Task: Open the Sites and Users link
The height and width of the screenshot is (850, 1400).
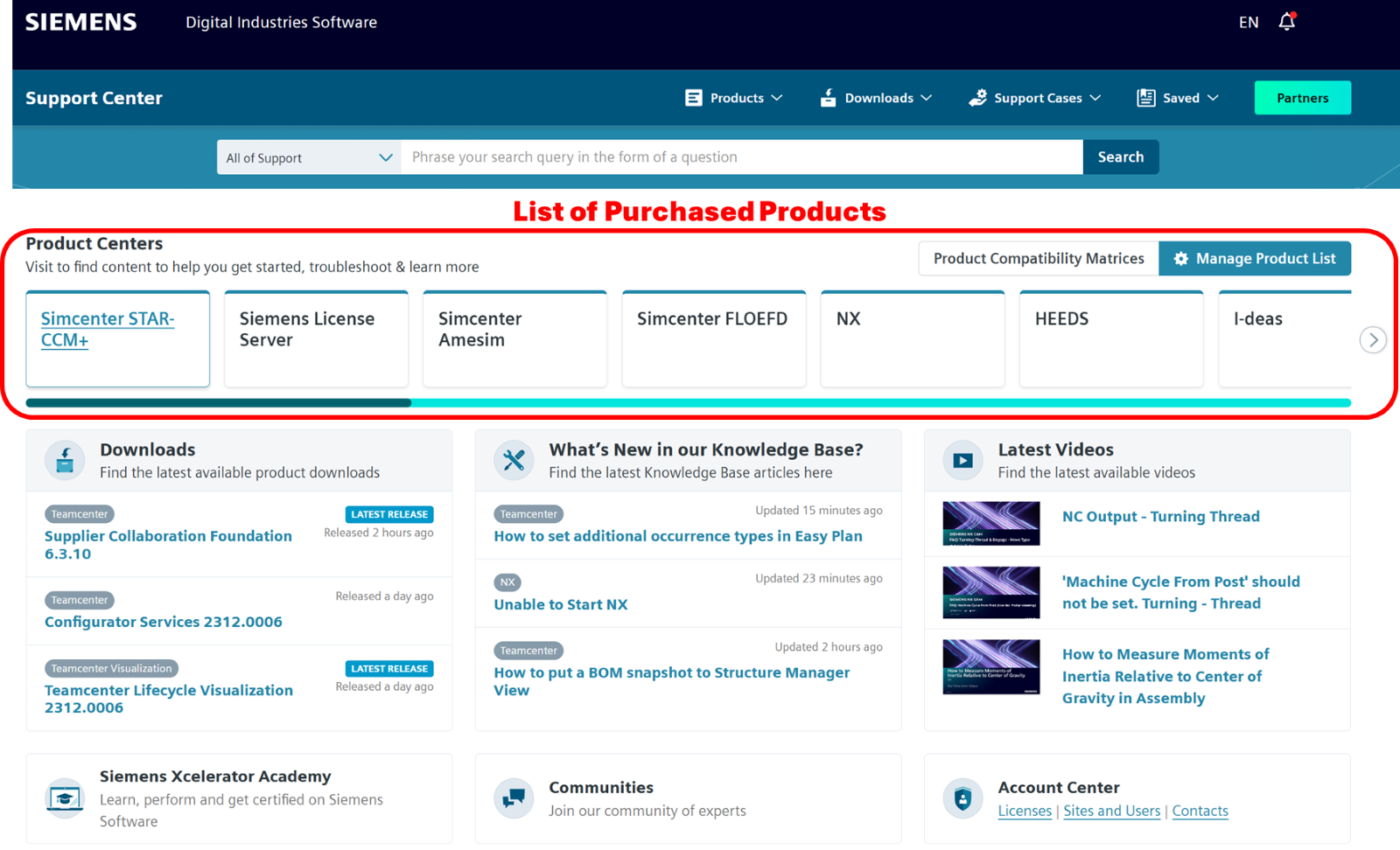Action: [1111, 811]
